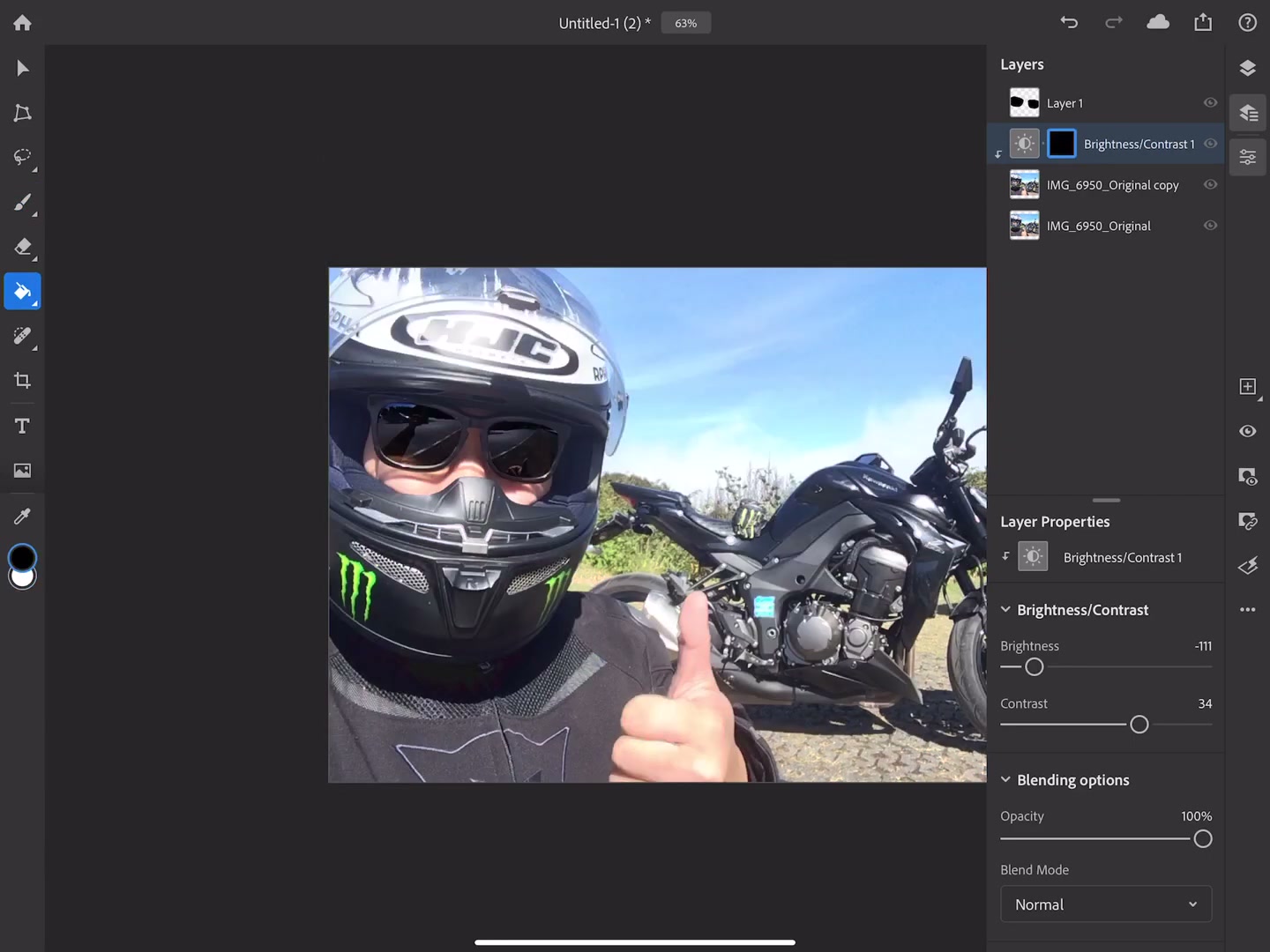
Task: Open the Place Image tool
Action: point(22,471)
